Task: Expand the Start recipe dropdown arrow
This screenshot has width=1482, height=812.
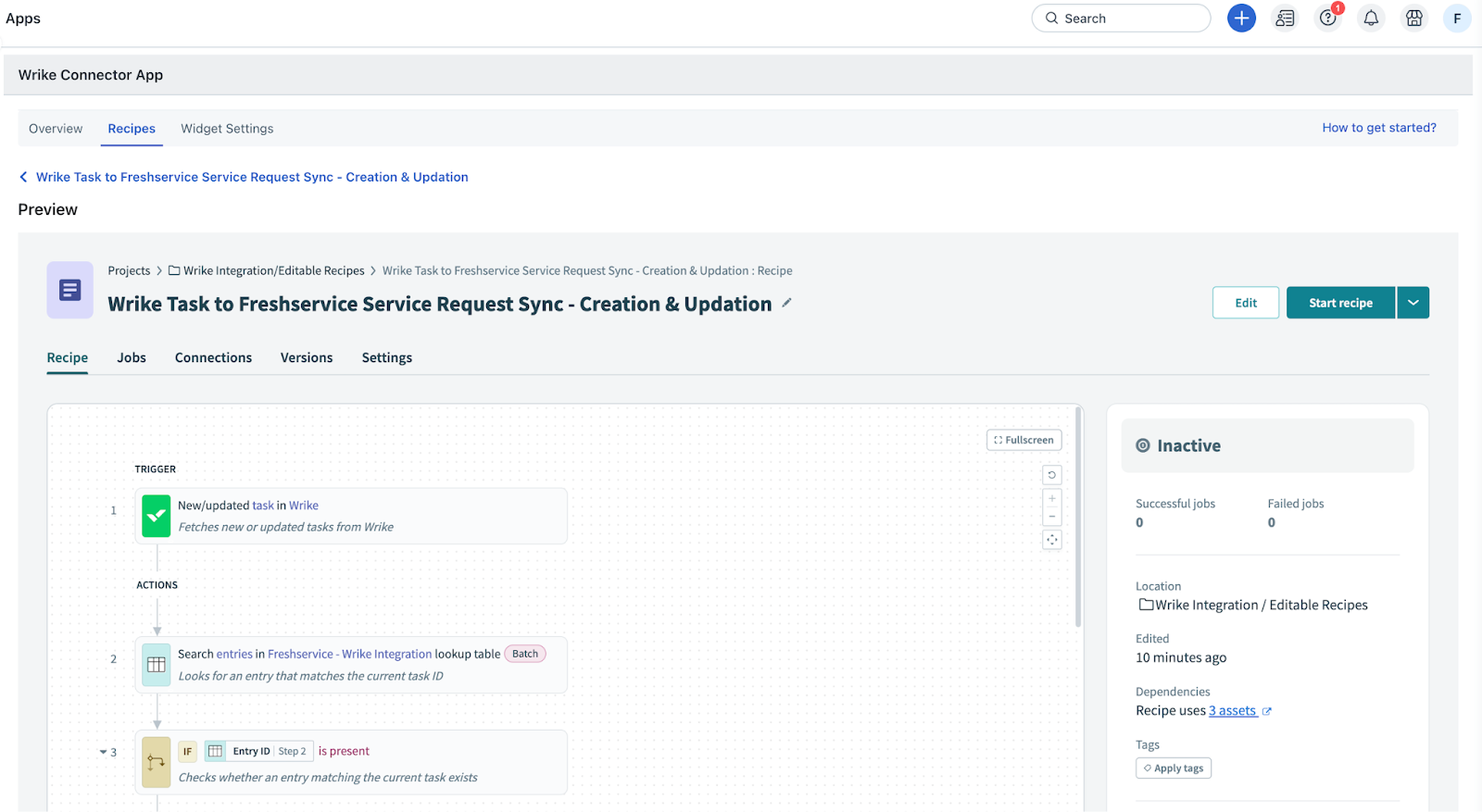Action: click(1413, 303)
